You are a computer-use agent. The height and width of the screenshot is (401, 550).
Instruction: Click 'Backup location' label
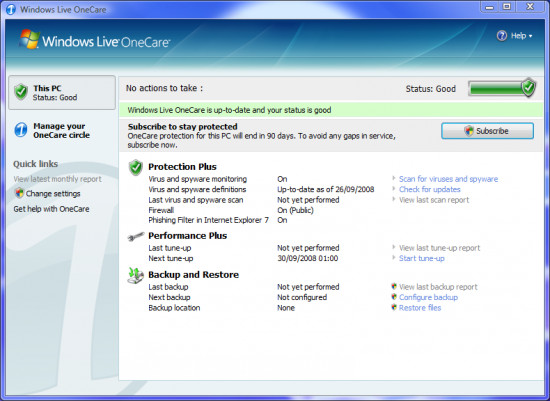[x=174, y=308]
